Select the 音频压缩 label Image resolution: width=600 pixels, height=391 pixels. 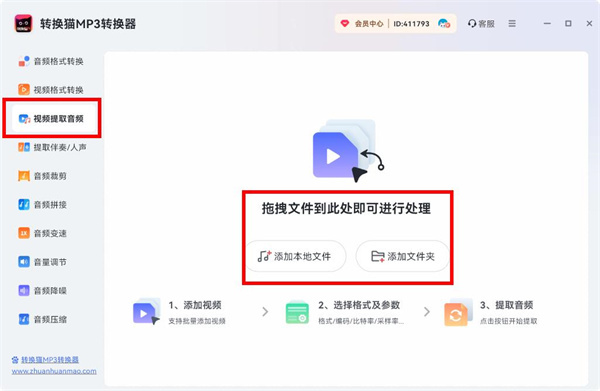[50, 319]
